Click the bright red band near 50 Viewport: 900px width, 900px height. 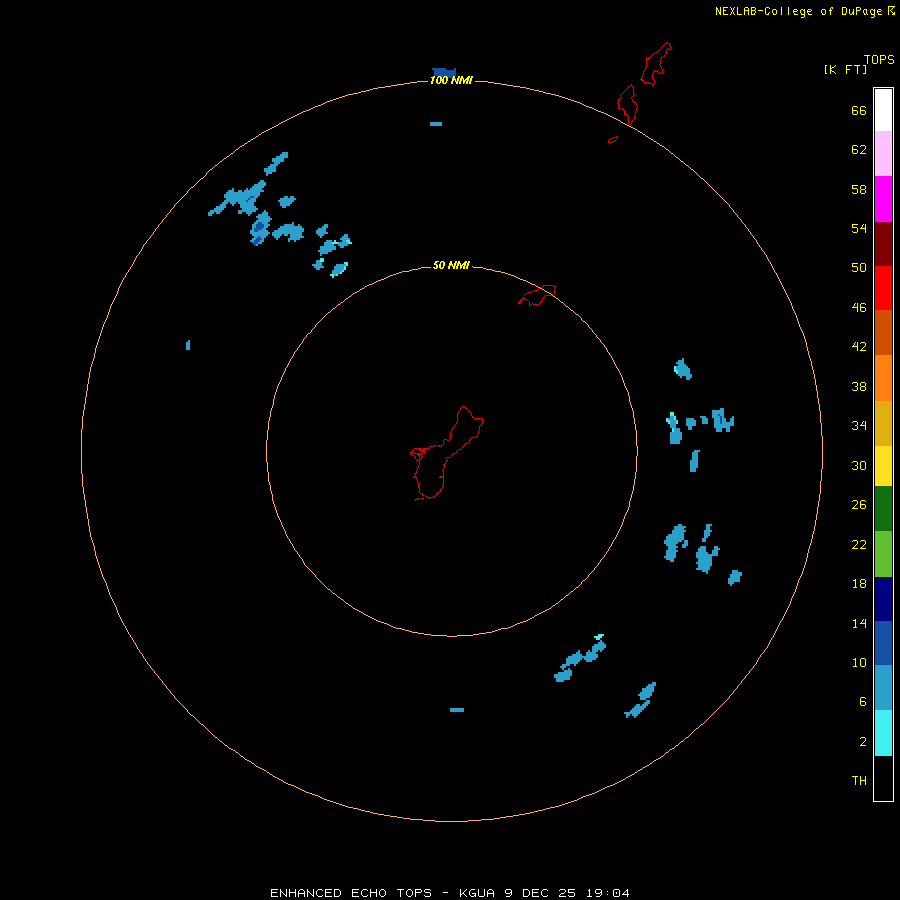883,288
